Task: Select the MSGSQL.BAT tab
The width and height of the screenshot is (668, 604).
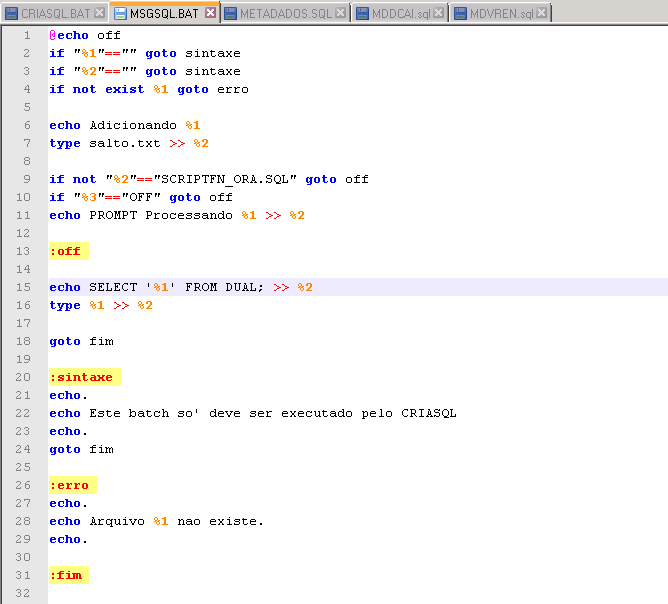Action: tap(164, 13)
